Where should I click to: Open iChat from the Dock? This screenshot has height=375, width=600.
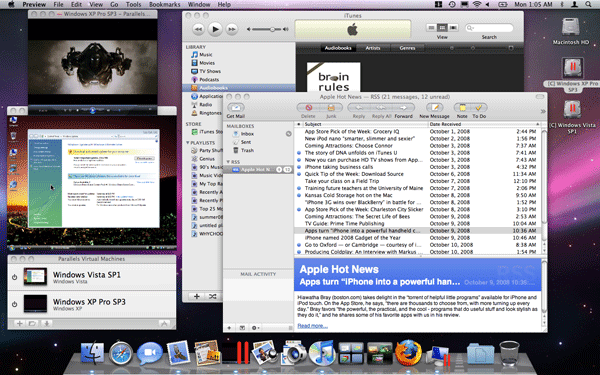pos(150,352)
